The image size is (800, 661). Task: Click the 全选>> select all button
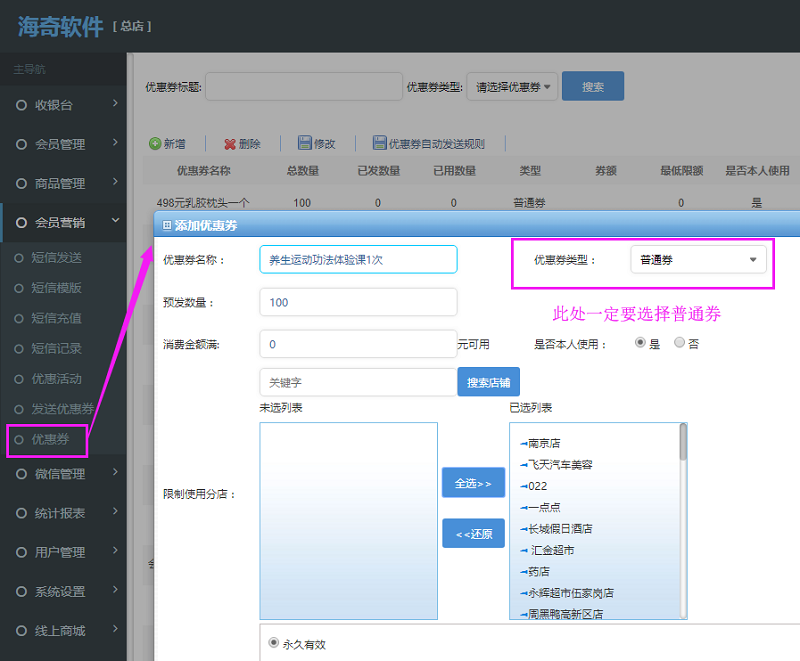pos(473,483)
